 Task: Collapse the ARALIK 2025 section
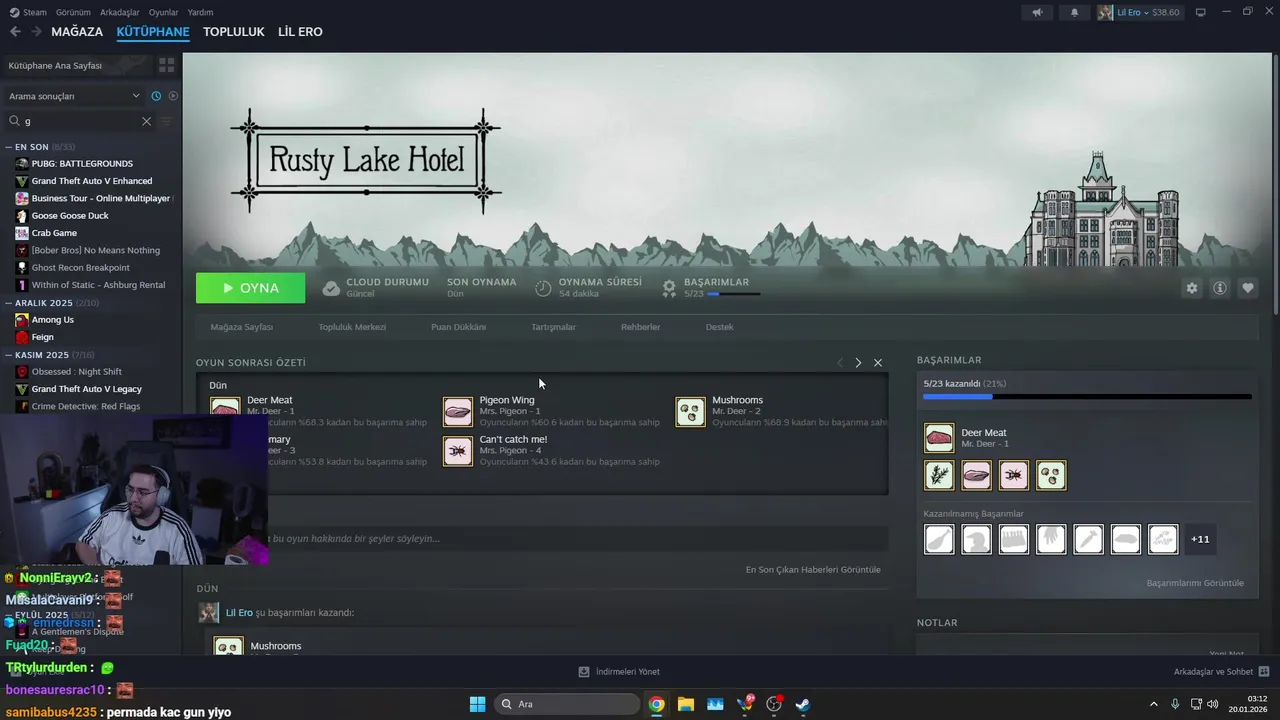(8, 303)
